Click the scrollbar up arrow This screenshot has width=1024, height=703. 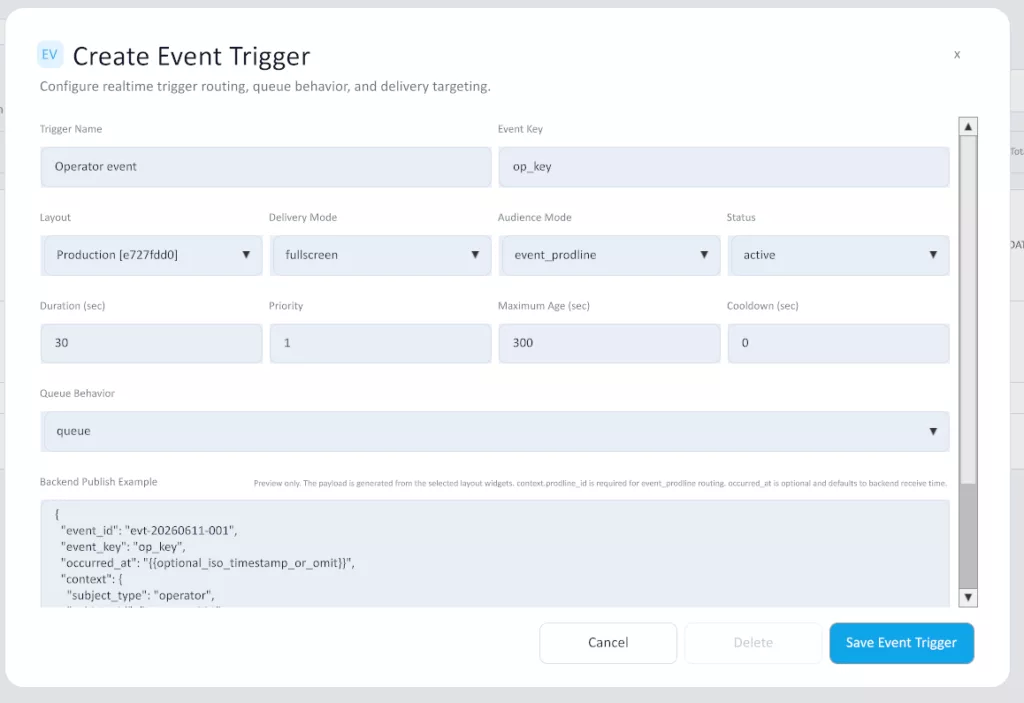click(968, 126)
